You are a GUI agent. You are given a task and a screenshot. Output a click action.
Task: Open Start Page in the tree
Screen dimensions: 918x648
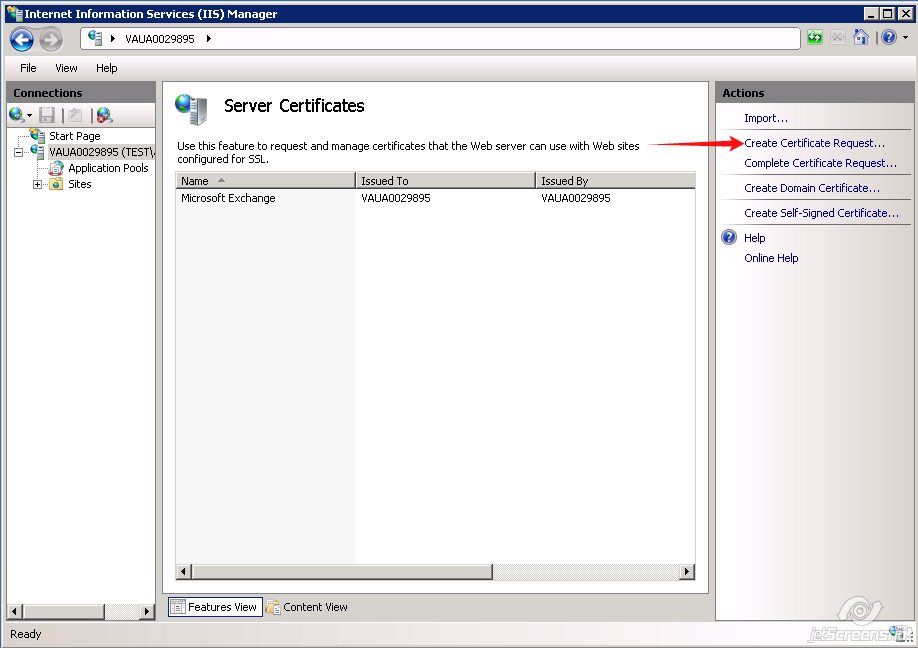(74, 136)
